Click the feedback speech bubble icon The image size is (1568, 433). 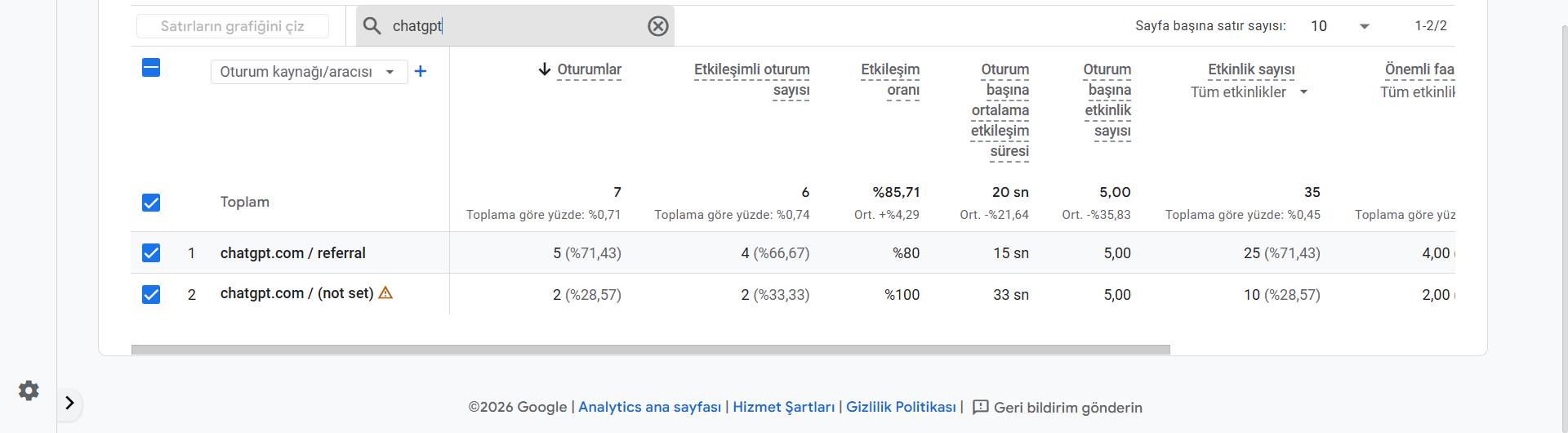(x=981, y=407)
